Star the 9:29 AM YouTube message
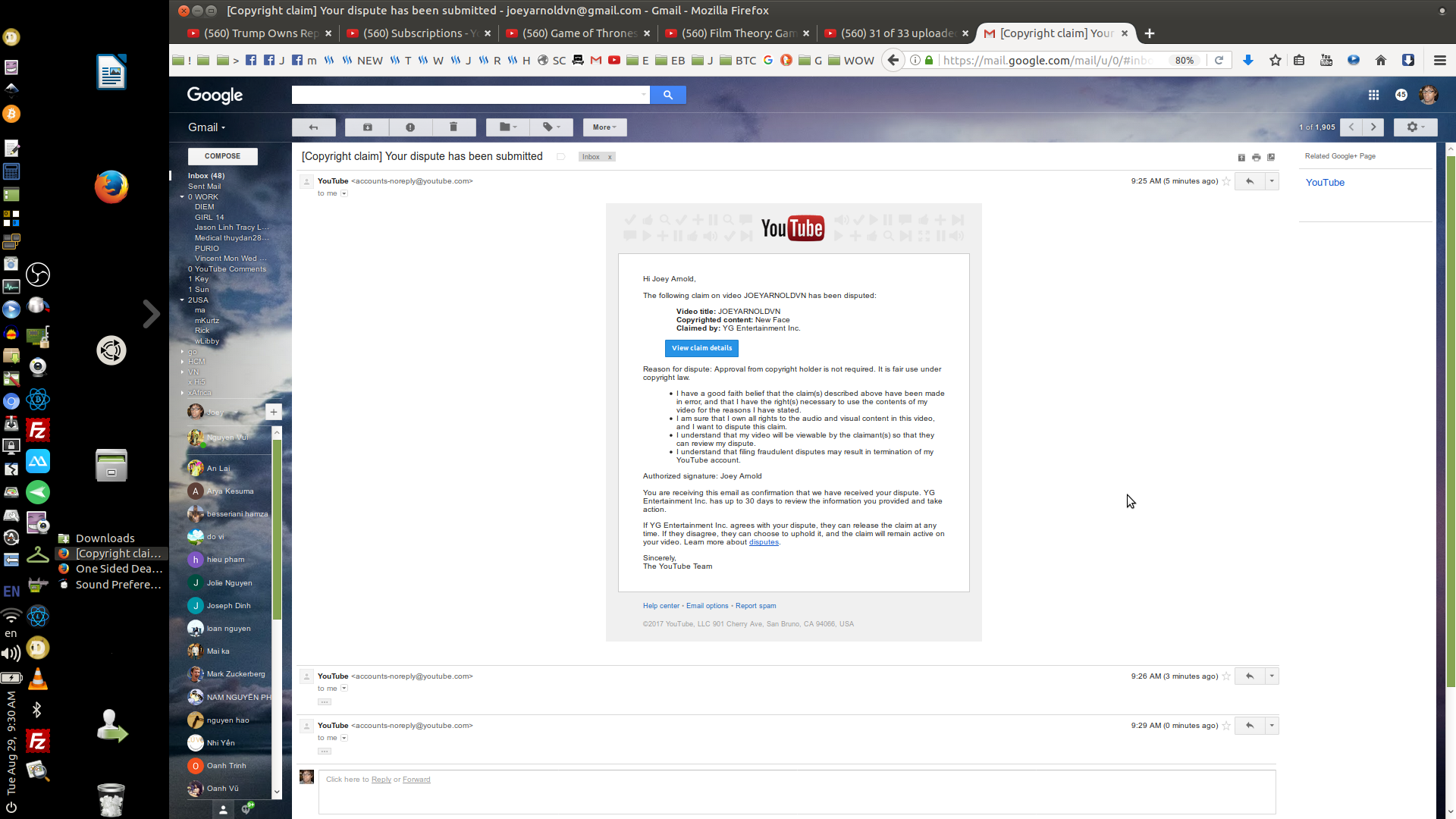1456x819 pixels. tap(1226, 726)
